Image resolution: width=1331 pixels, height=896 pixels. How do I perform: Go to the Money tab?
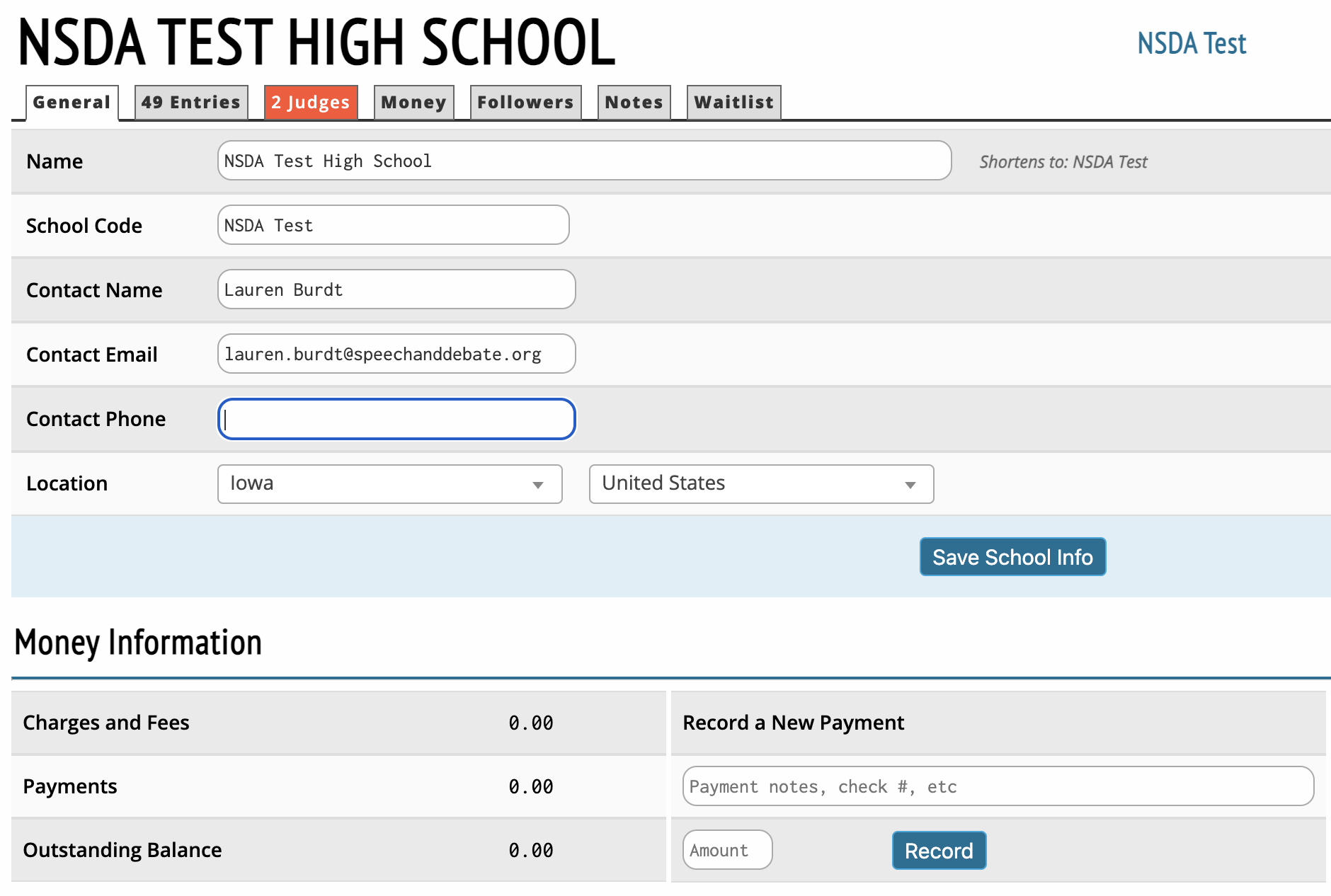413,103
